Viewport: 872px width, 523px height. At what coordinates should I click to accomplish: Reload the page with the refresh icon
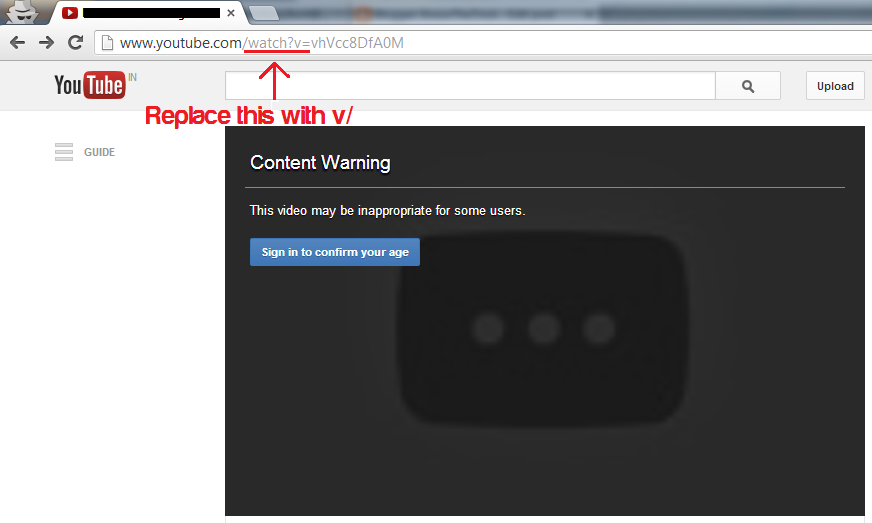(x=76, y=42)
